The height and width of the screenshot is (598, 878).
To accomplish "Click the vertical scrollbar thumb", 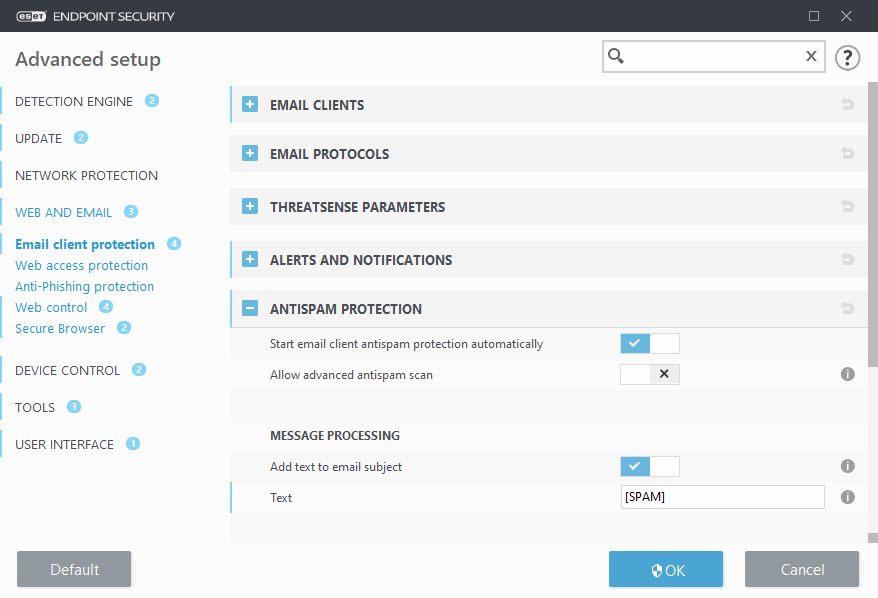I will (873, 225).
